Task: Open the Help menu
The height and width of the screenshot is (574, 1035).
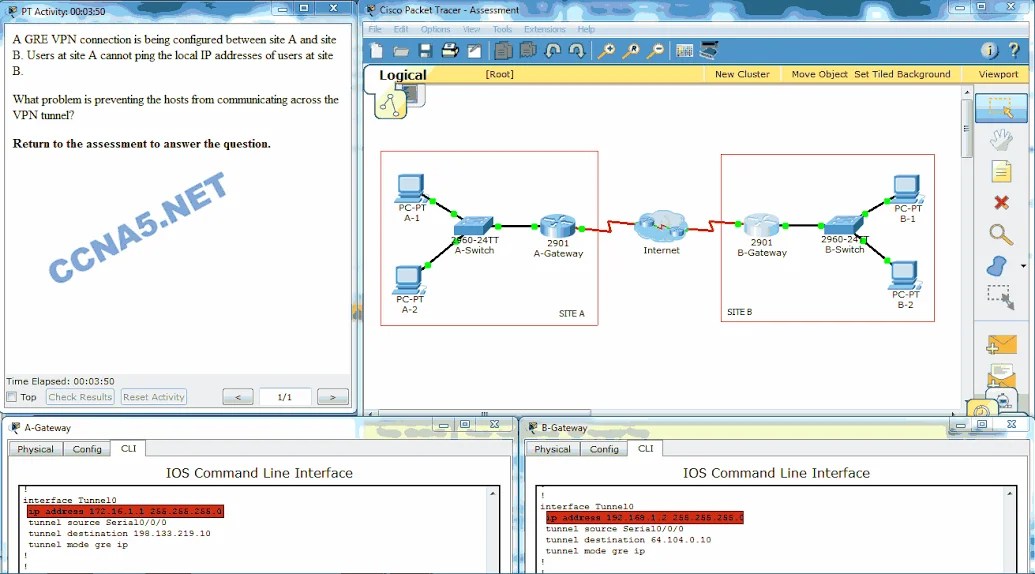Action: coord(586,29)
